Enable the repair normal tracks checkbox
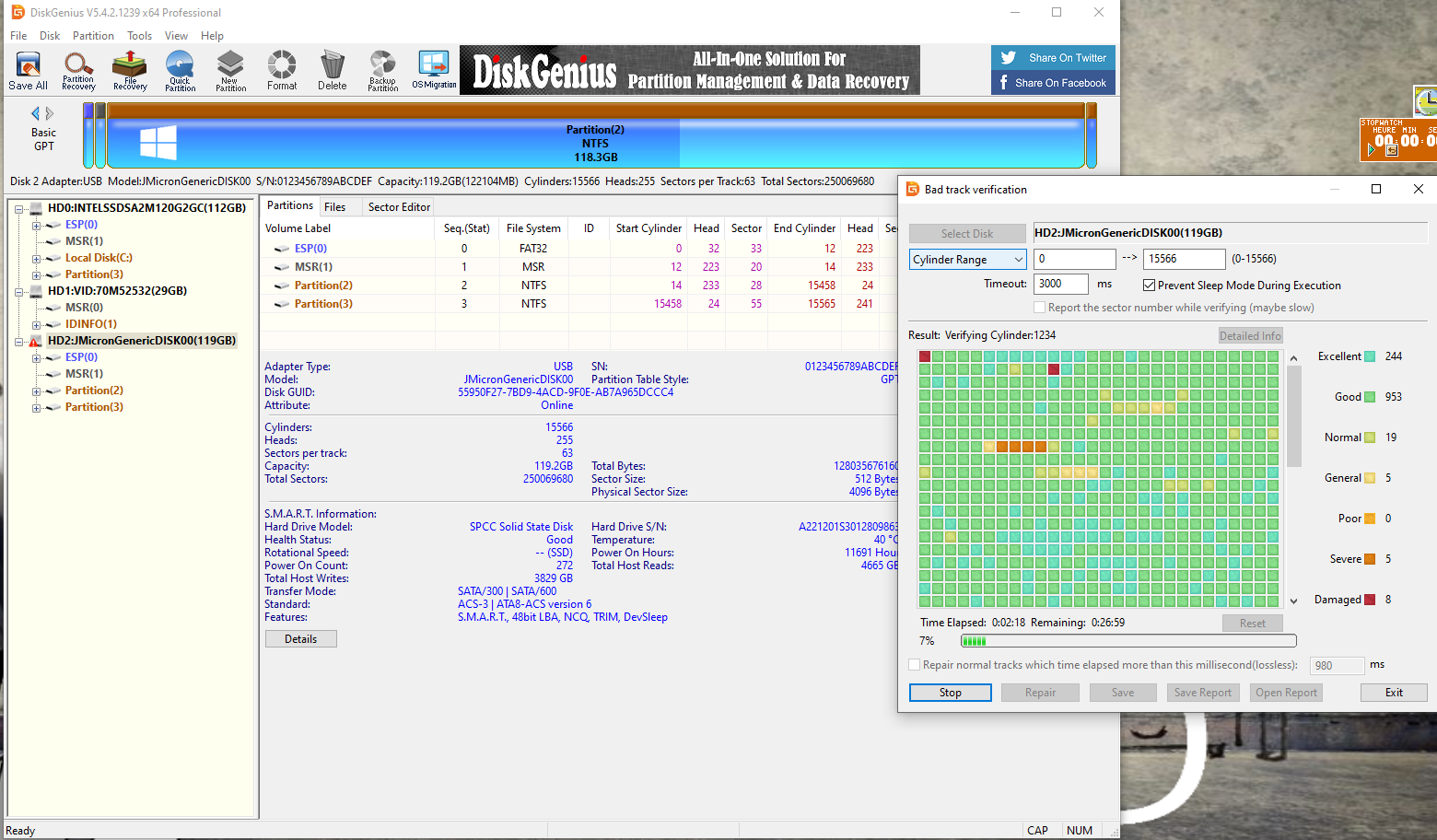The width and height of the screenshot is (1437, 840). coord(915,665)
